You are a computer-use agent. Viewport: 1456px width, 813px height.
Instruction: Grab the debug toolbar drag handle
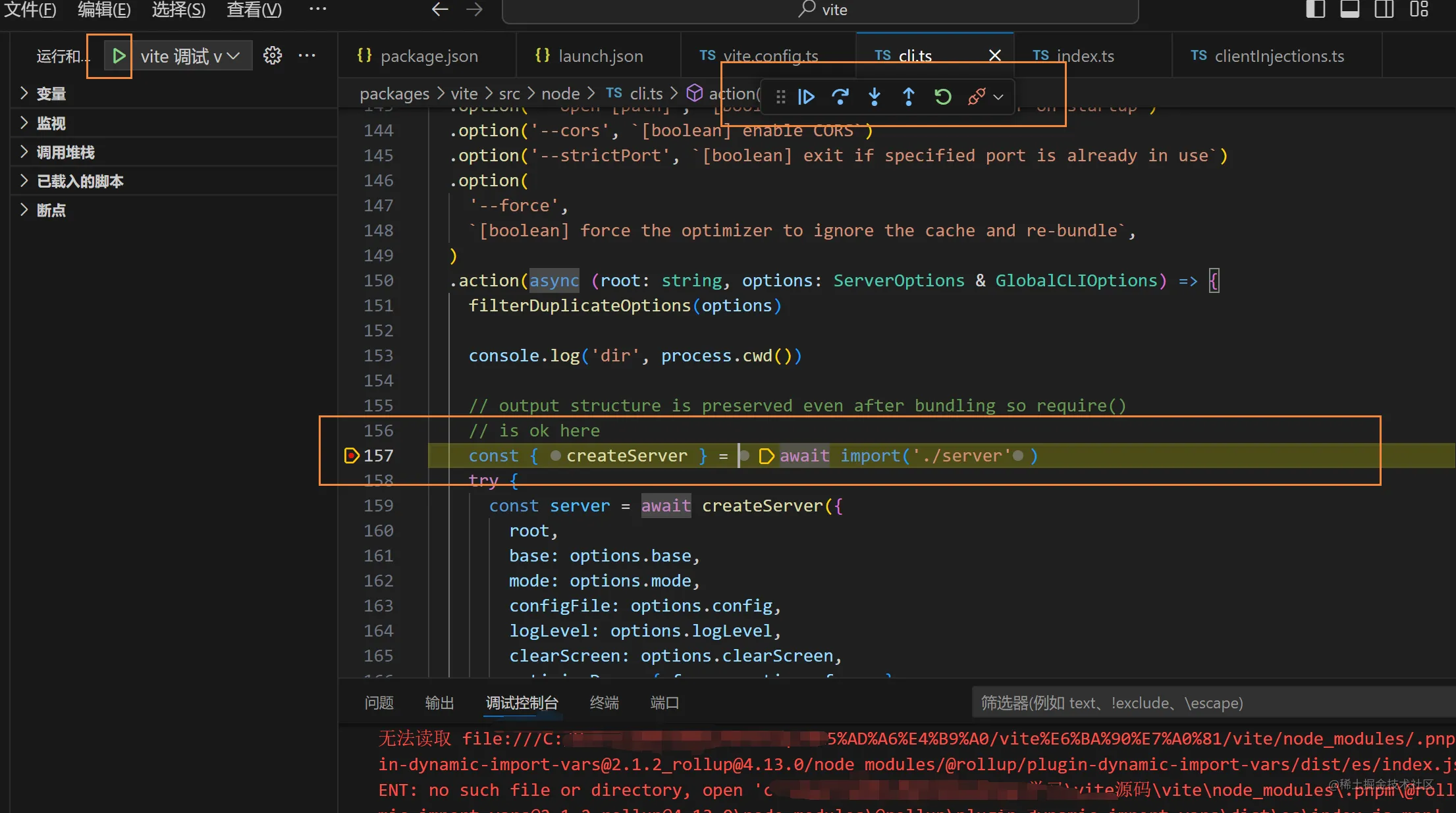coord(781,97)
